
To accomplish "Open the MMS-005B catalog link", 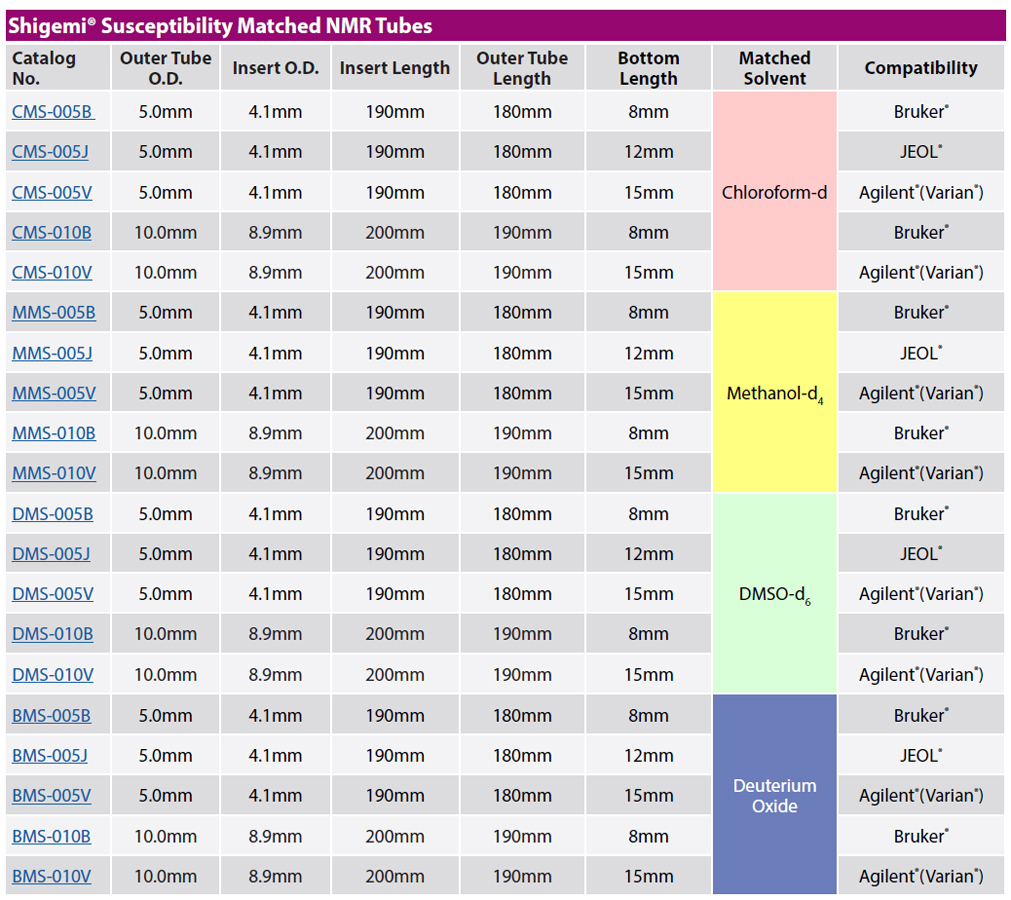I will (54, 312).
